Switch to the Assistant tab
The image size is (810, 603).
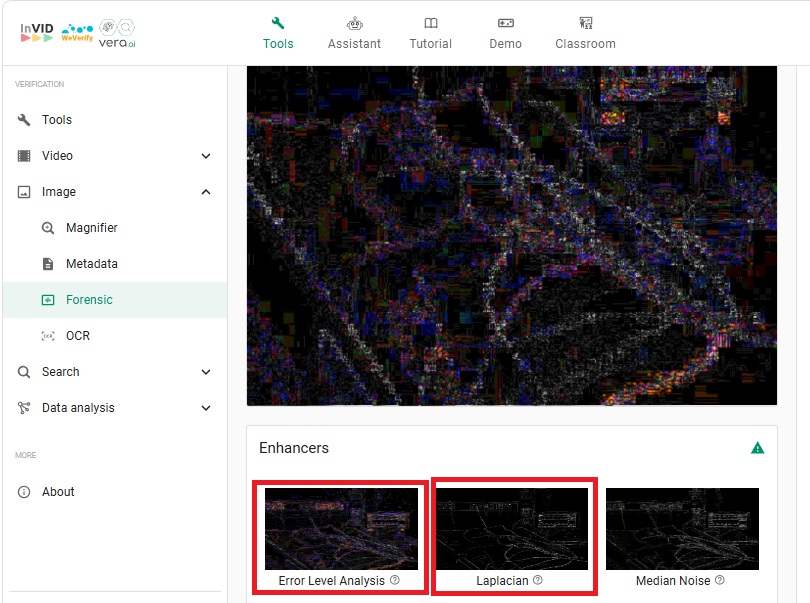(354, 32)
